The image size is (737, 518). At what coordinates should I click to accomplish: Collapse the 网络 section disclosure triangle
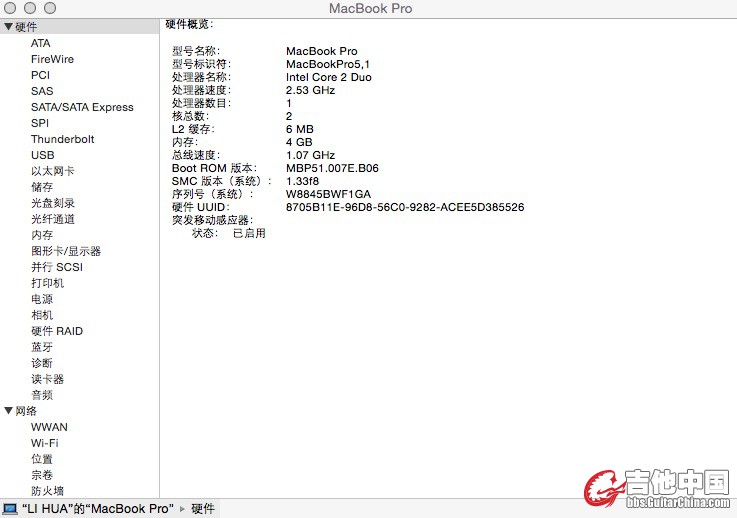click(8, 411)
